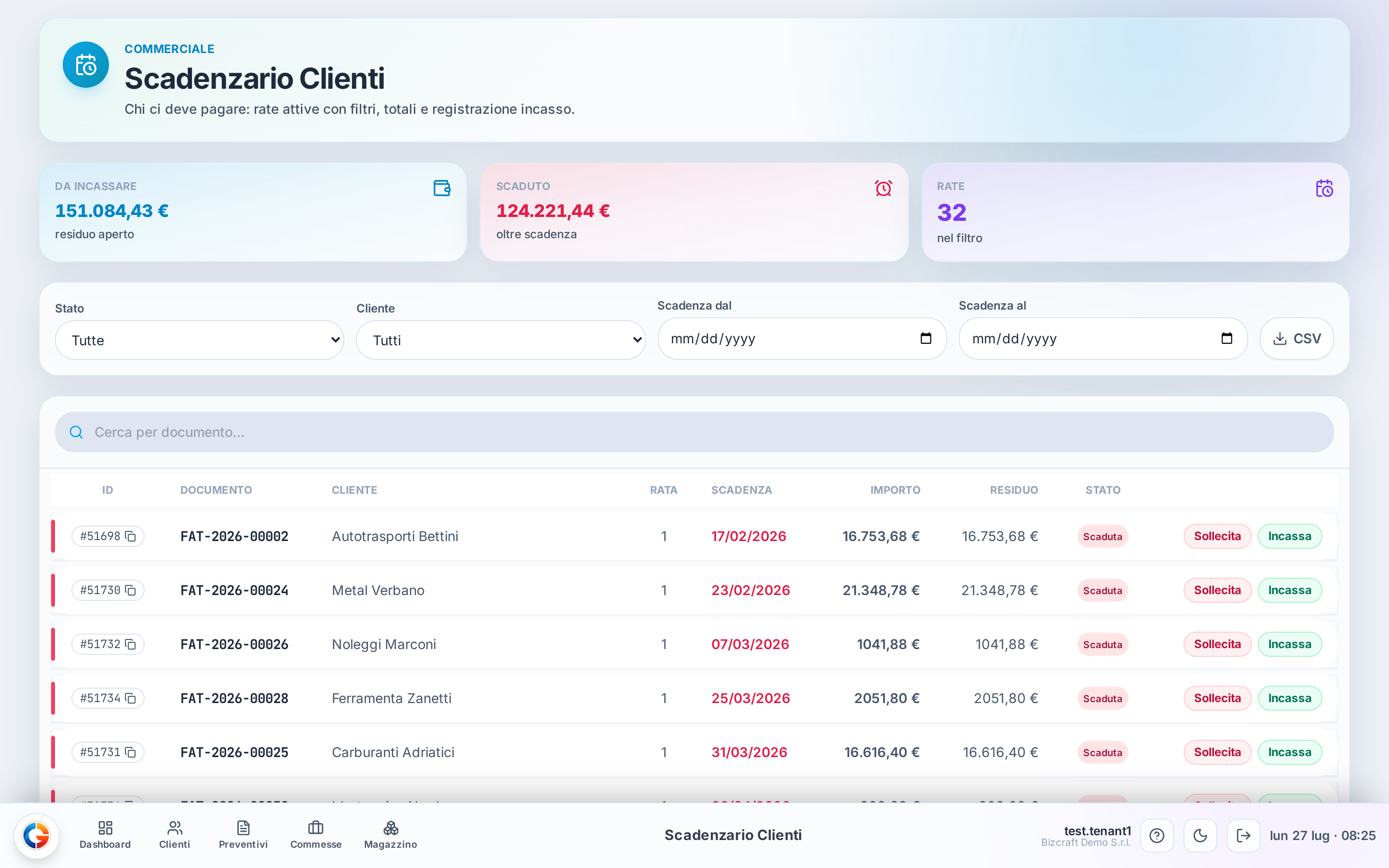Click the due date 07/03/2026
The height and width of the screenshot is (868, 1389).
click(750, 644)
